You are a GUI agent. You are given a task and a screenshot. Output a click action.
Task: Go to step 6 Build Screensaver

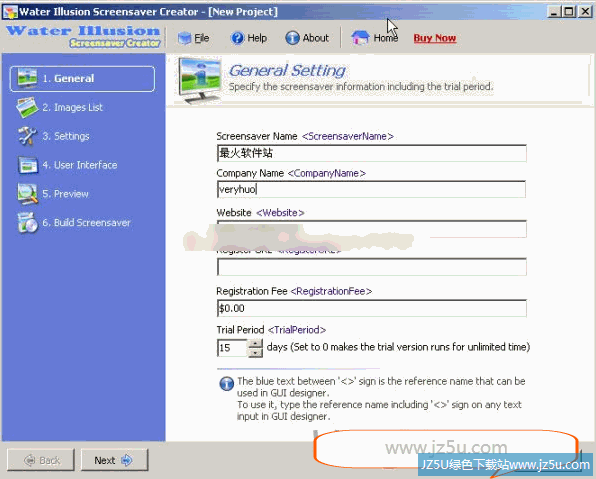coord(74,223)
